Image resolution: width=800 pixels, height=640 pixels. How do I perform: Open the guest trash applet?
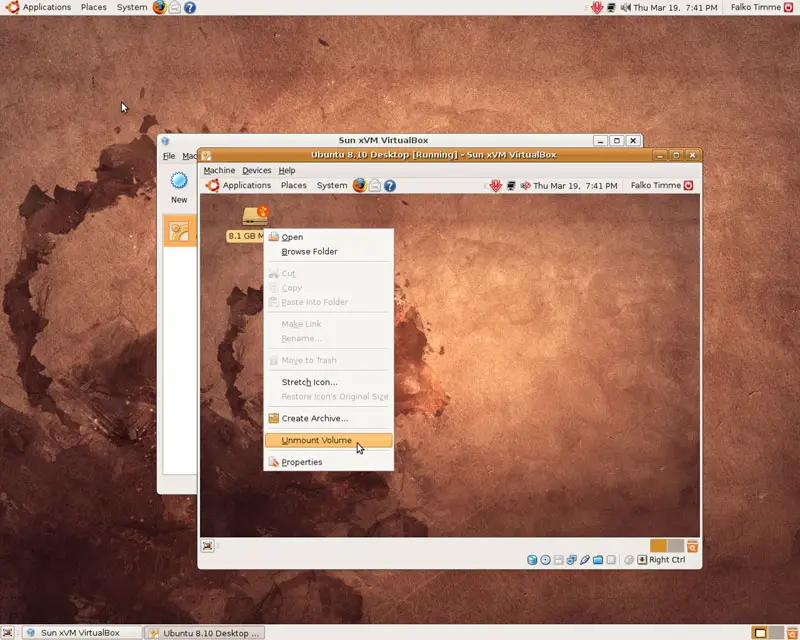coord(692,547)
